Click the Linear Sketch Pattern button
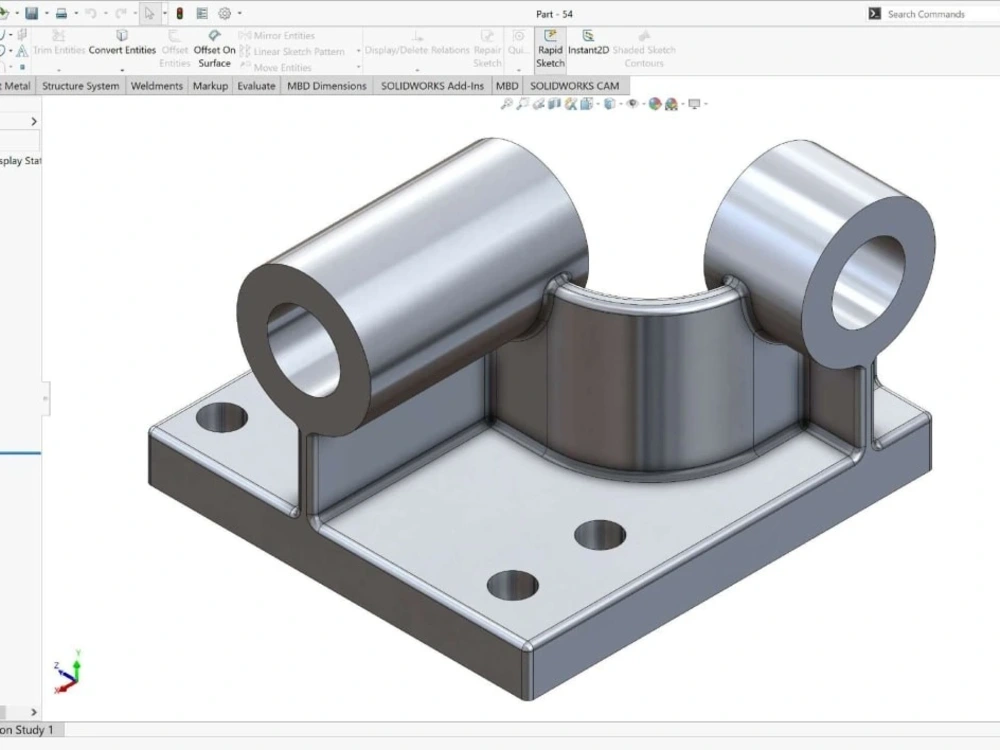The height and width of the screenshot is (750, 1000). (293, 51)
